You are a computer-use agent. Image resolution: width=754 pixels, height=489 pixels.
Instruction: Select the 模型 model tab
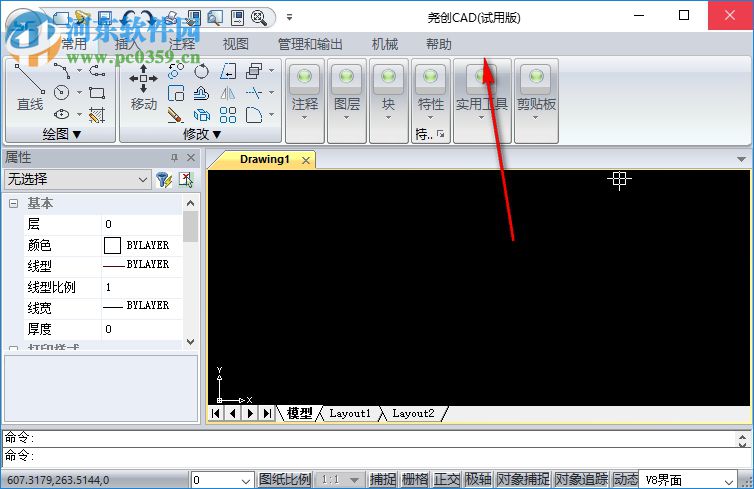click(x=299, y=414)
